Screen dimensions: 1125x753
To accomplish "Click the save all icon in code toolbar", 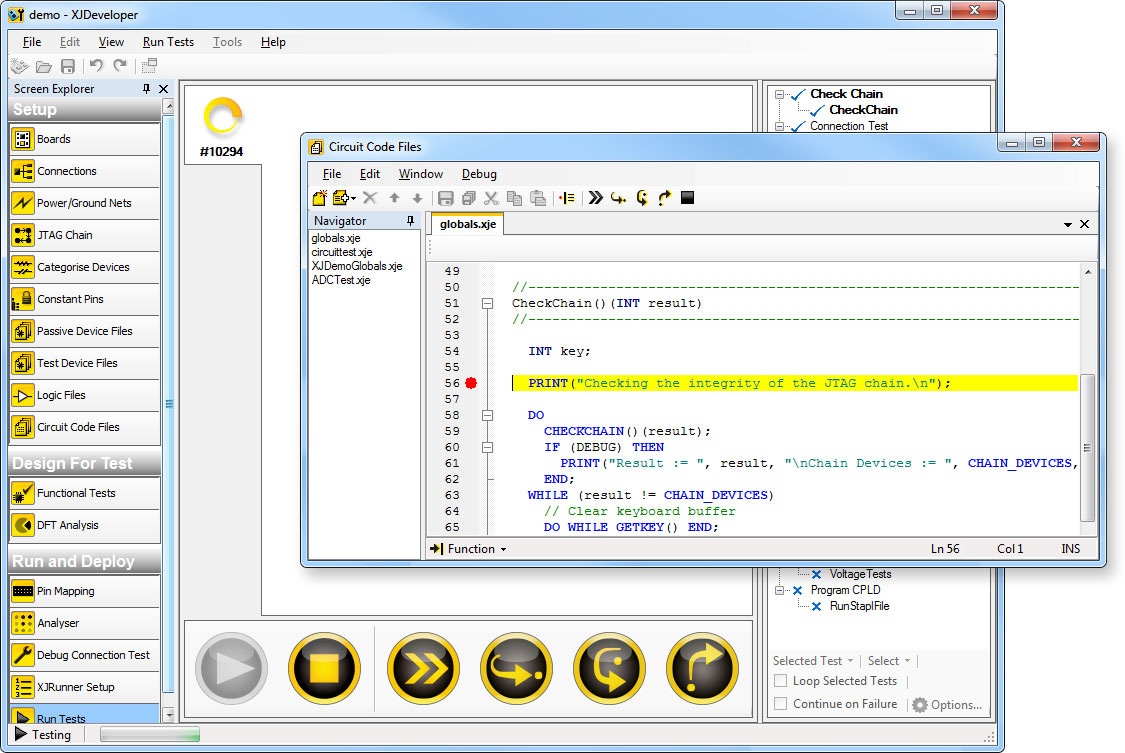I will tap(469, 198).
